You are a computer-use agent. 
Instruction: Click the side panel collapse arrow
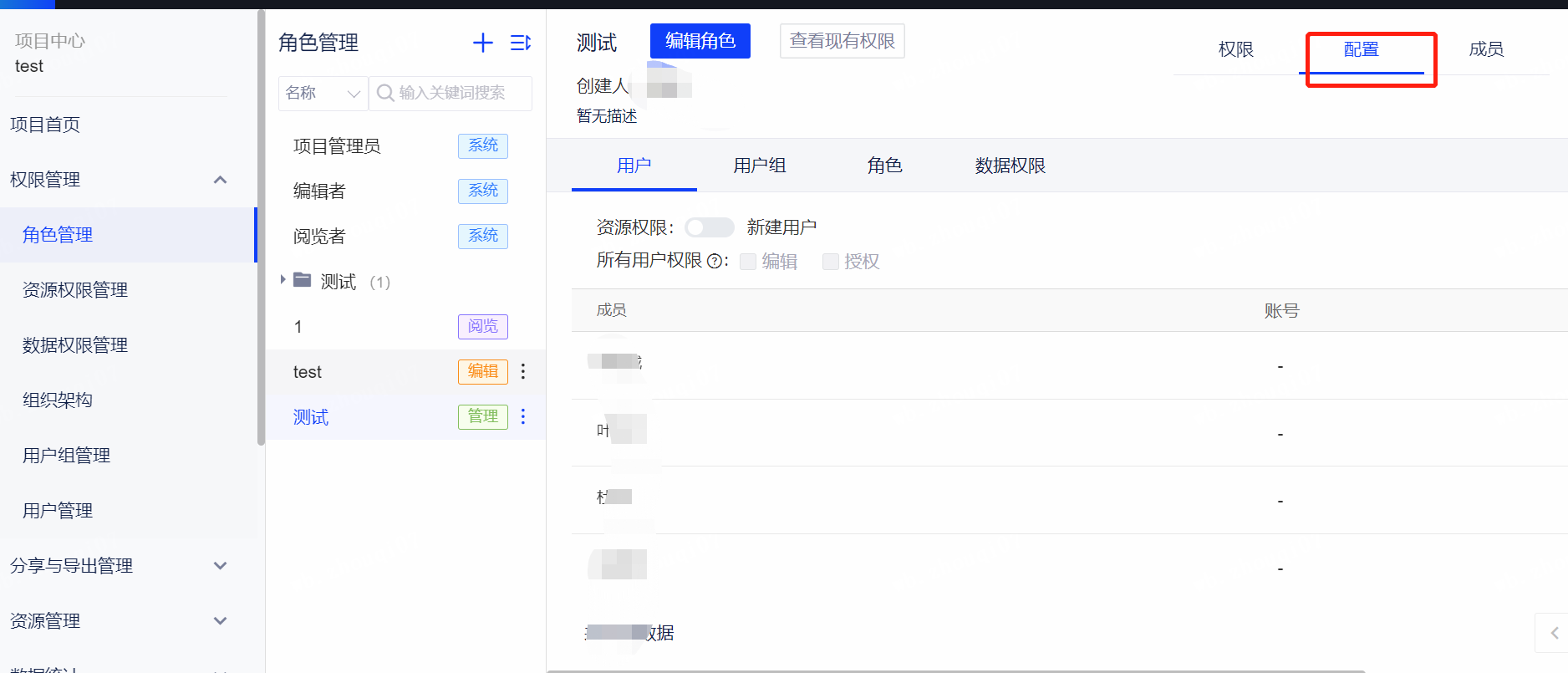click(x=1553, y=633)
